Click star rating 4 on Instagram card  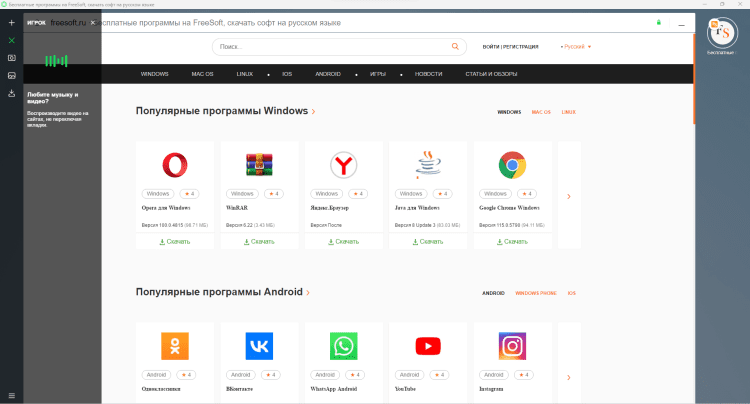click(524, 375)
